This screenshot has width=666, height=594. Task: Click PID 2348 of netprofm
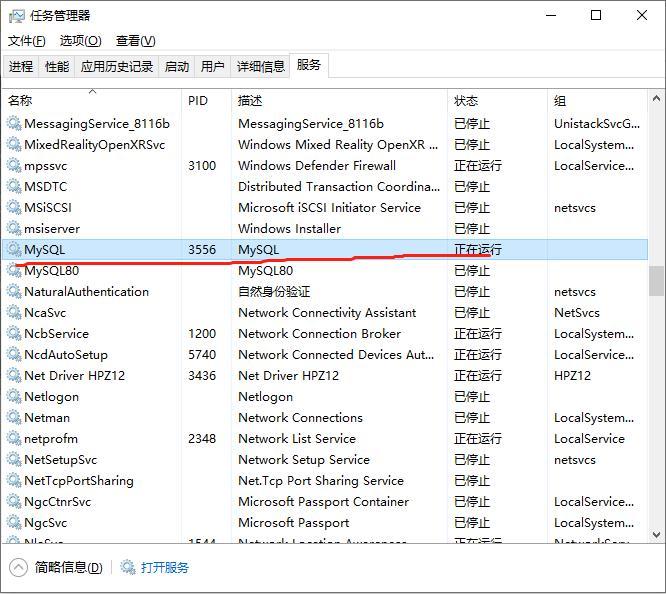[202, 438]
